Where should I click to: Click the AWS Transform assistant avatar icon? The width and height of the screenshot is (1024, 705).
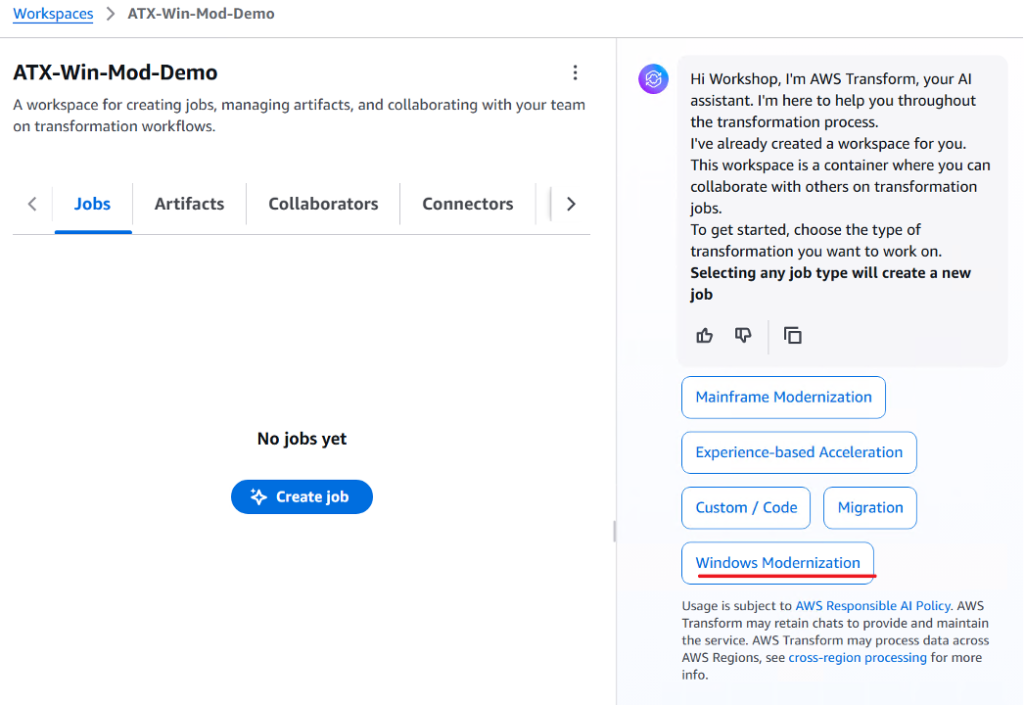tap(653, 78)
